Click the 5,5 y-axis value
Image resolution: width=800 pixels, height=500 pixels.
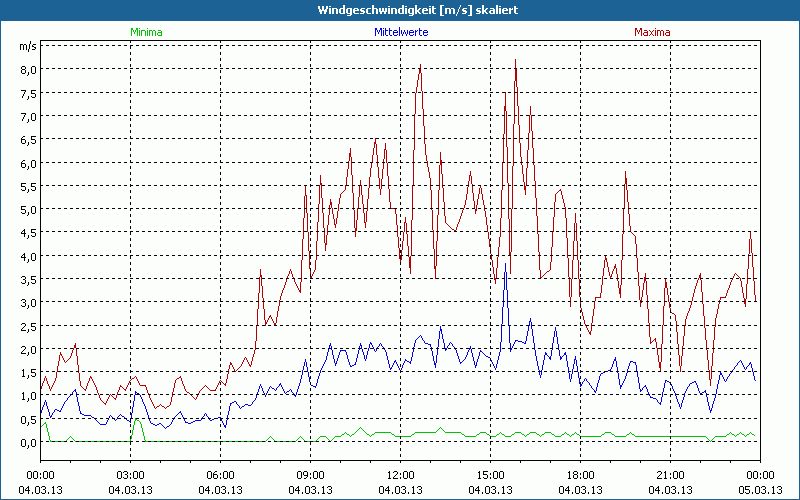(29, 187)
